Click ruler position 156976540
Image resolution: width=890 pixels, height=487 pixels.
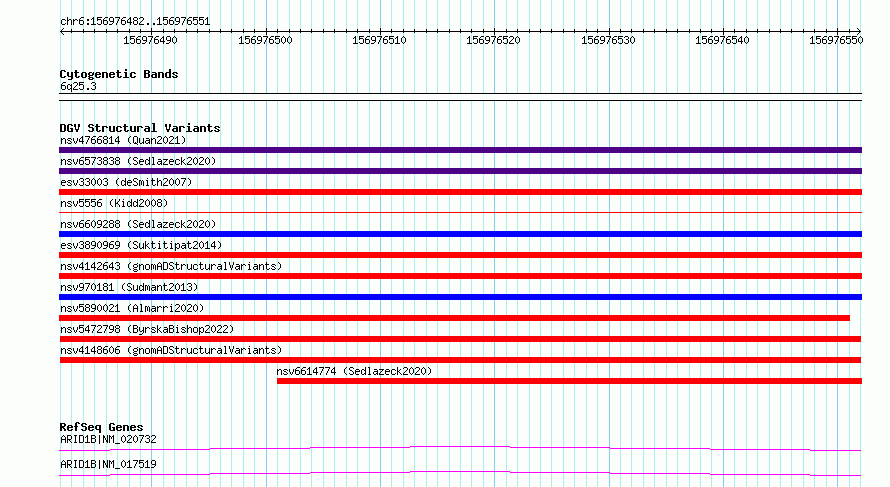coord(722,40)
